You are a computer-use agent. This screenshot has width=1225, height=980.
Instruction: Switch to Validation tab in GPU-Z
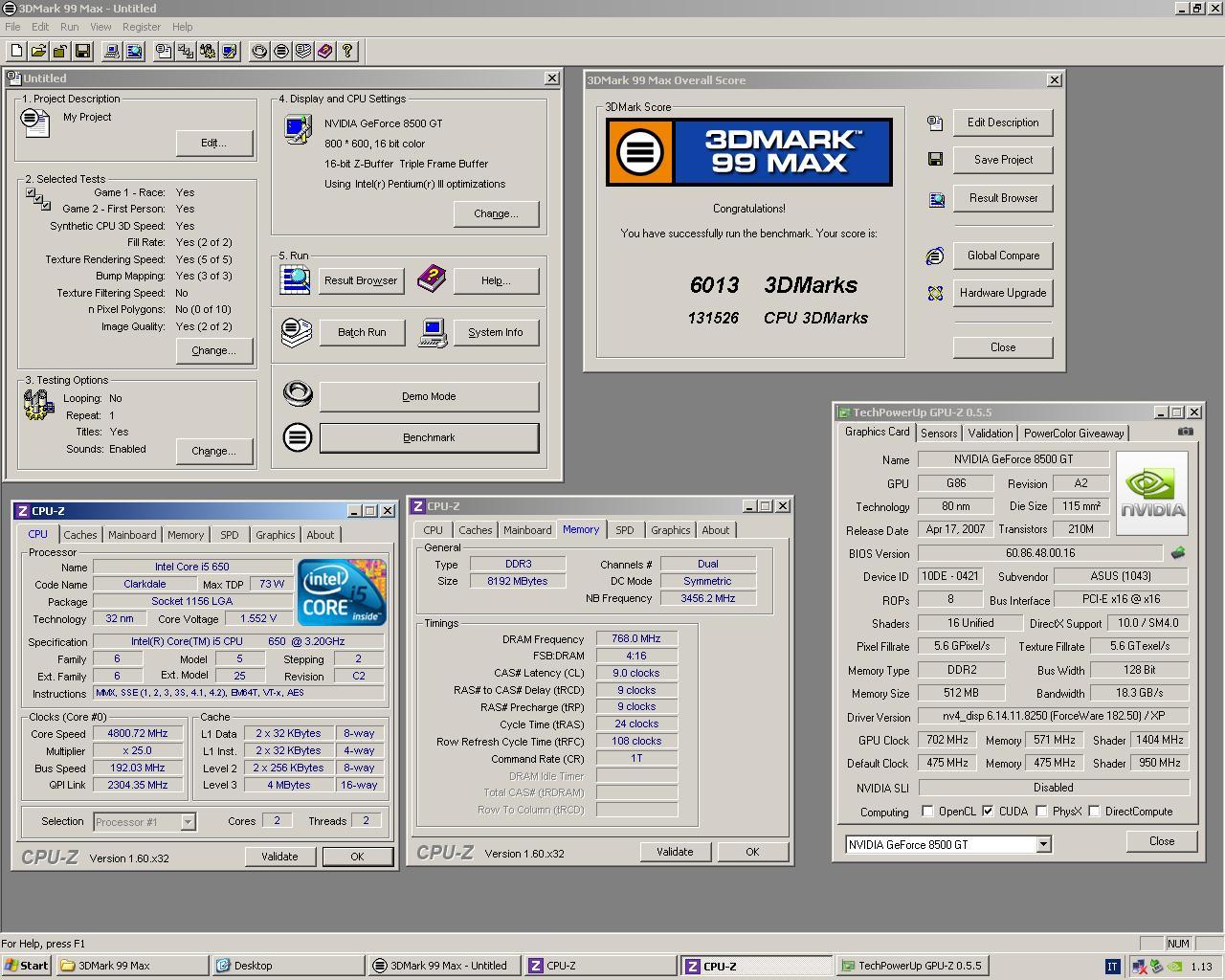990,434
